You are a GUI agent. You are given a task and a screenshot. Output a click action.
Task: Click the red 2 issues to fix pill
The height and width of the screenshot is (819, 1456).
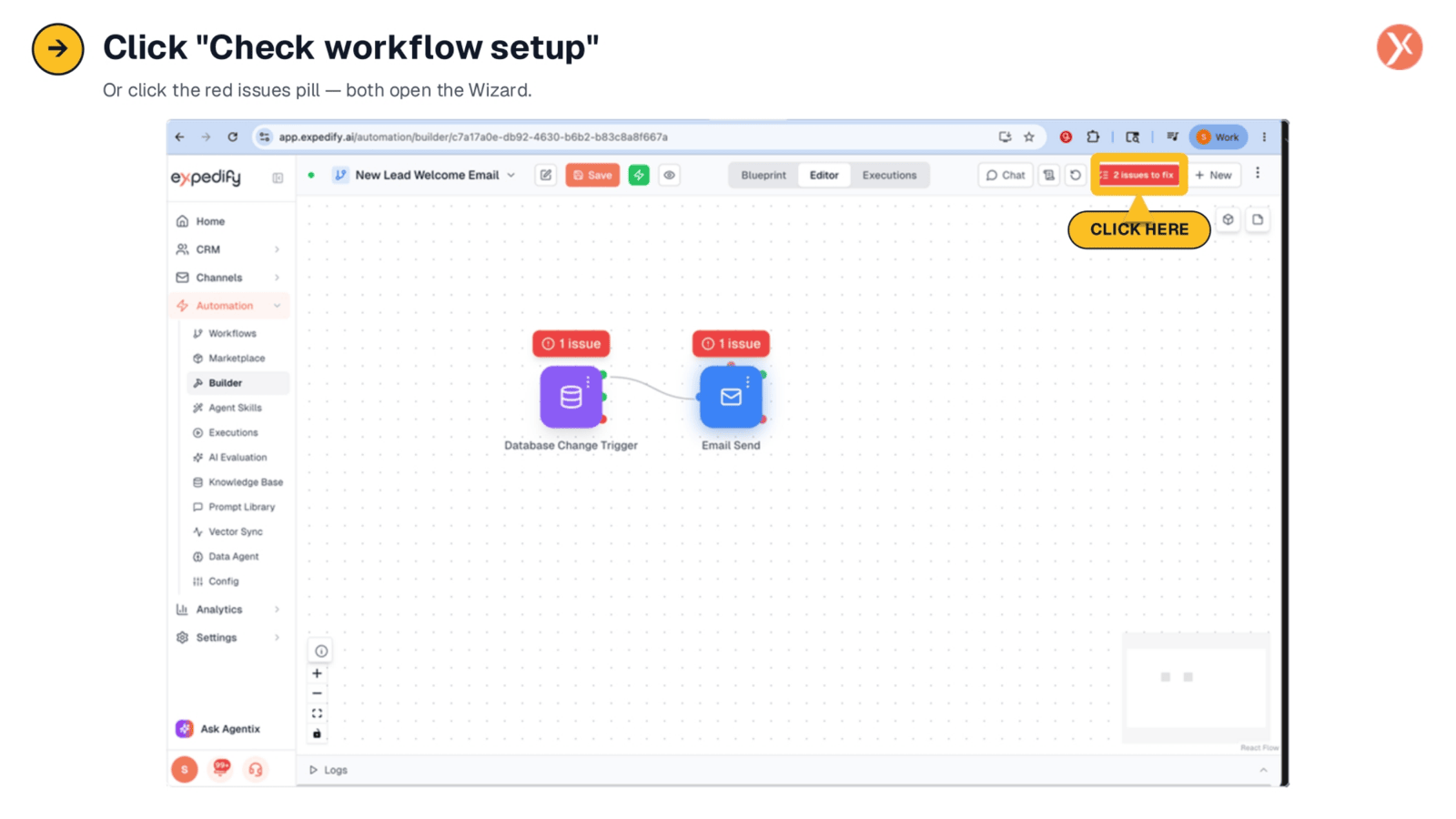tap(1139, 175)
